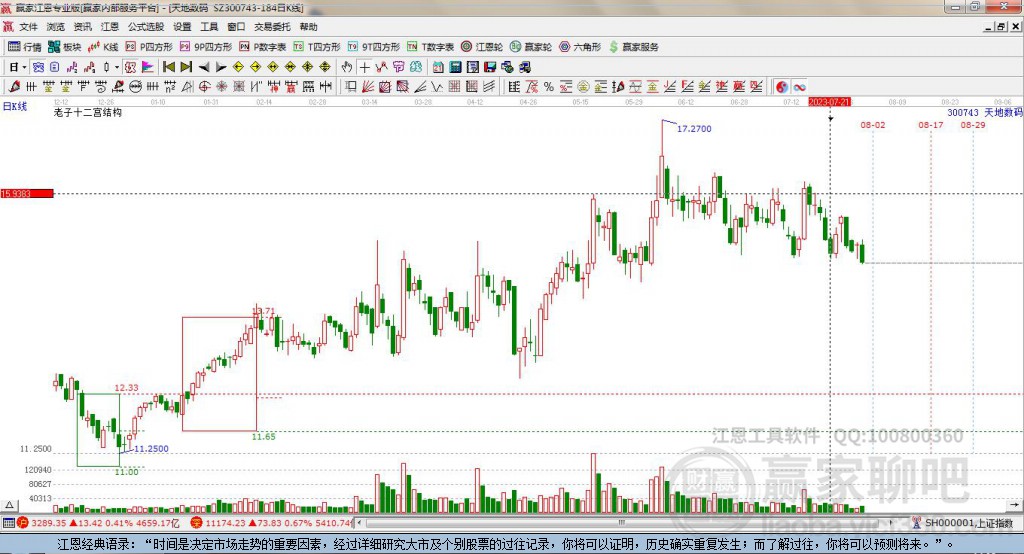This screenshot has width=1024, height=554.
Task: Open the T数字表 tool
Action: click(430, 47)
